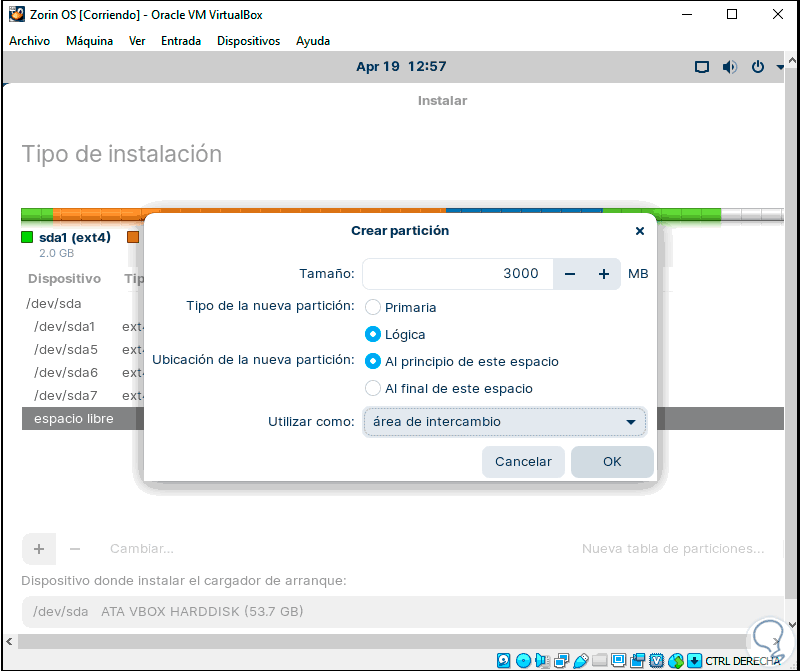Open the bootloader device dropdown
Viewport: 801px width, 671px height.
(403, 611)
